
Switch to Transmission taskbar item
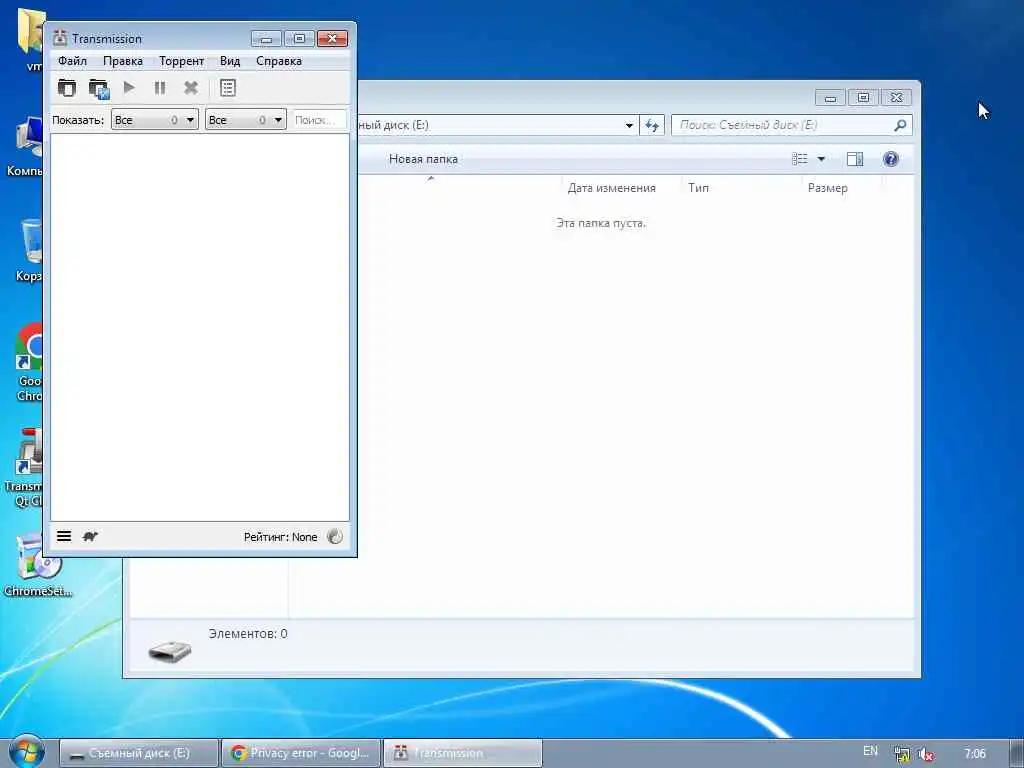(462, 753)
